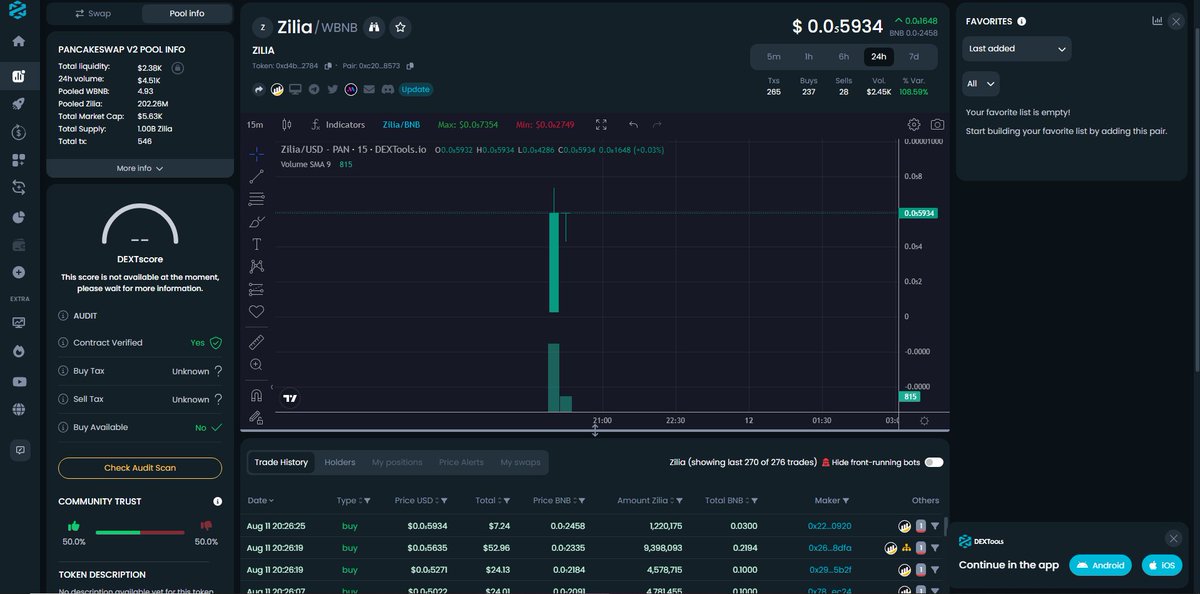Add Zilia pair to favorites via star
Viewport: 1200px width, 594px height.
[x=400, y=27]
